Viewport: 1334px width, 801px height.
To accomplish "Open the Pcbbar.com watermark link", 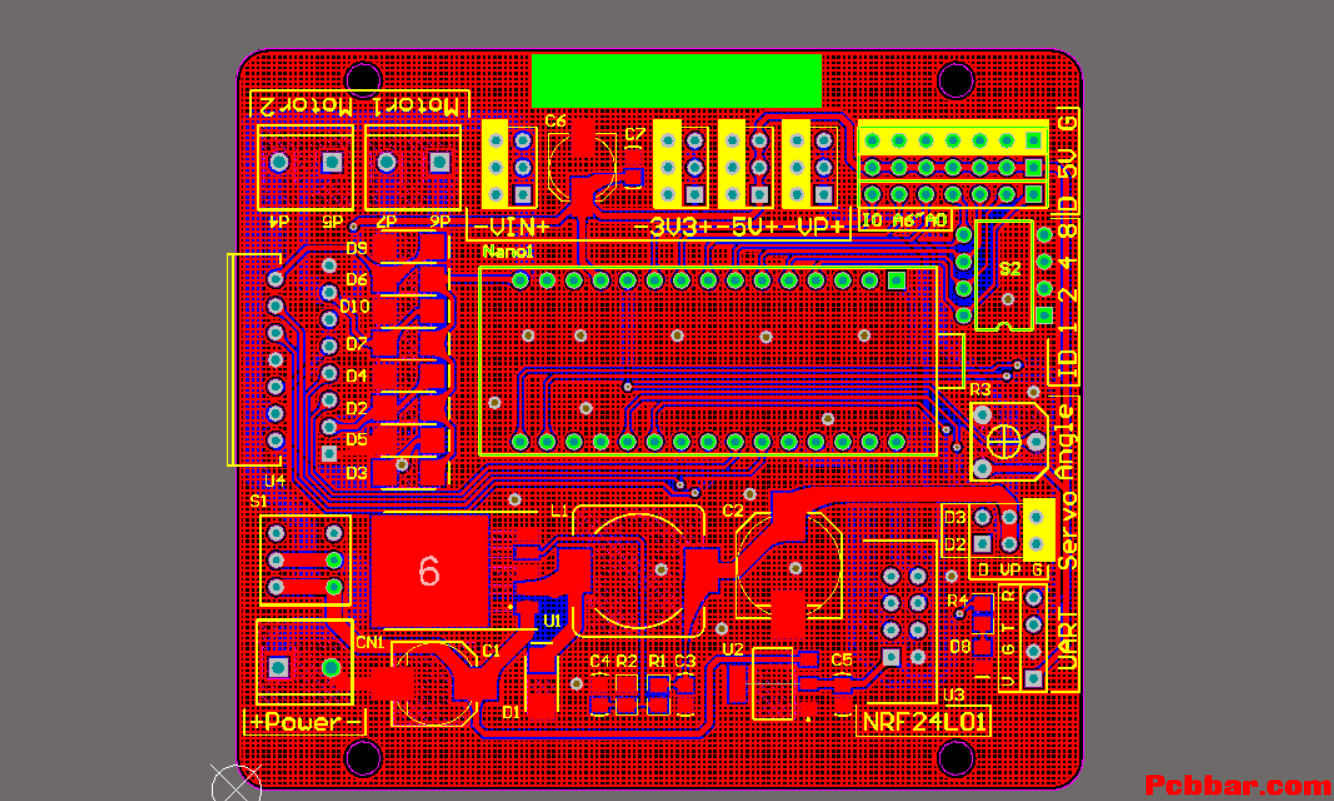I will (x=1237, y=786).
